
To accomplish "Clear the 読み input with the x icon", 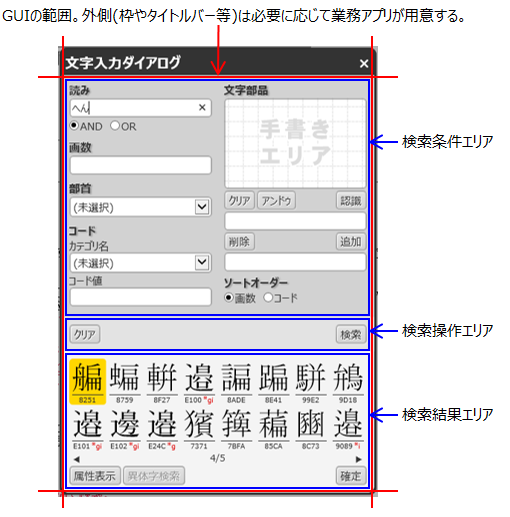I will click(x=202, y=108).
